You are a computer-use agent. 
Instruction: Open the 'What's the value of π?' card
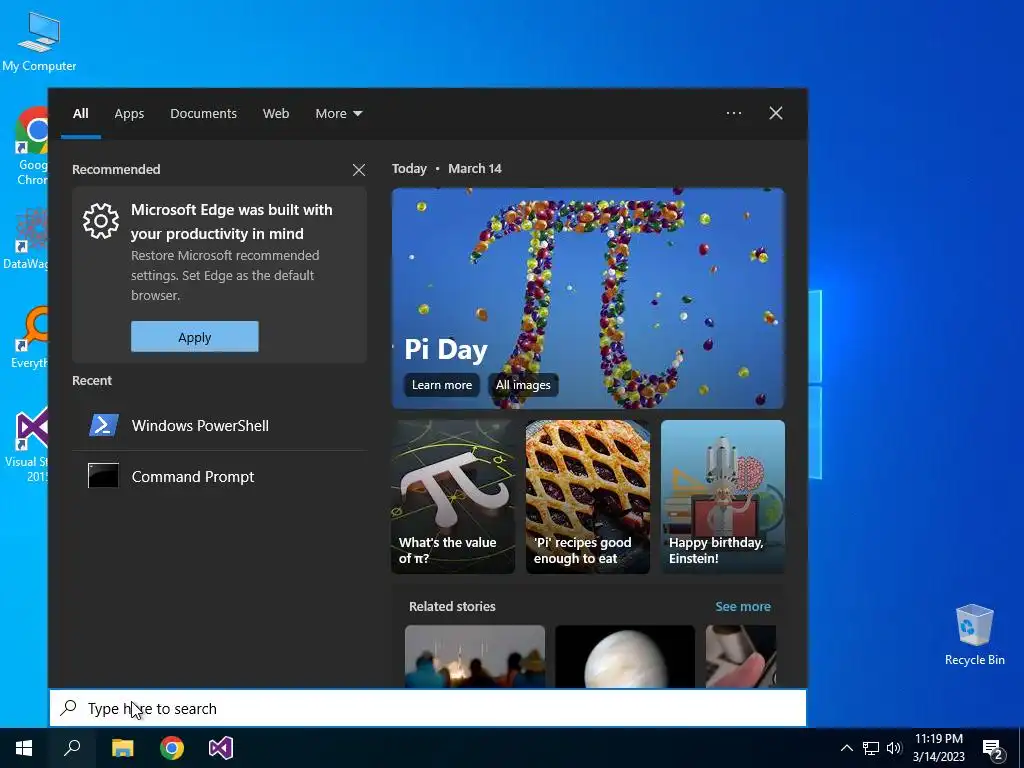pos(453,497)
